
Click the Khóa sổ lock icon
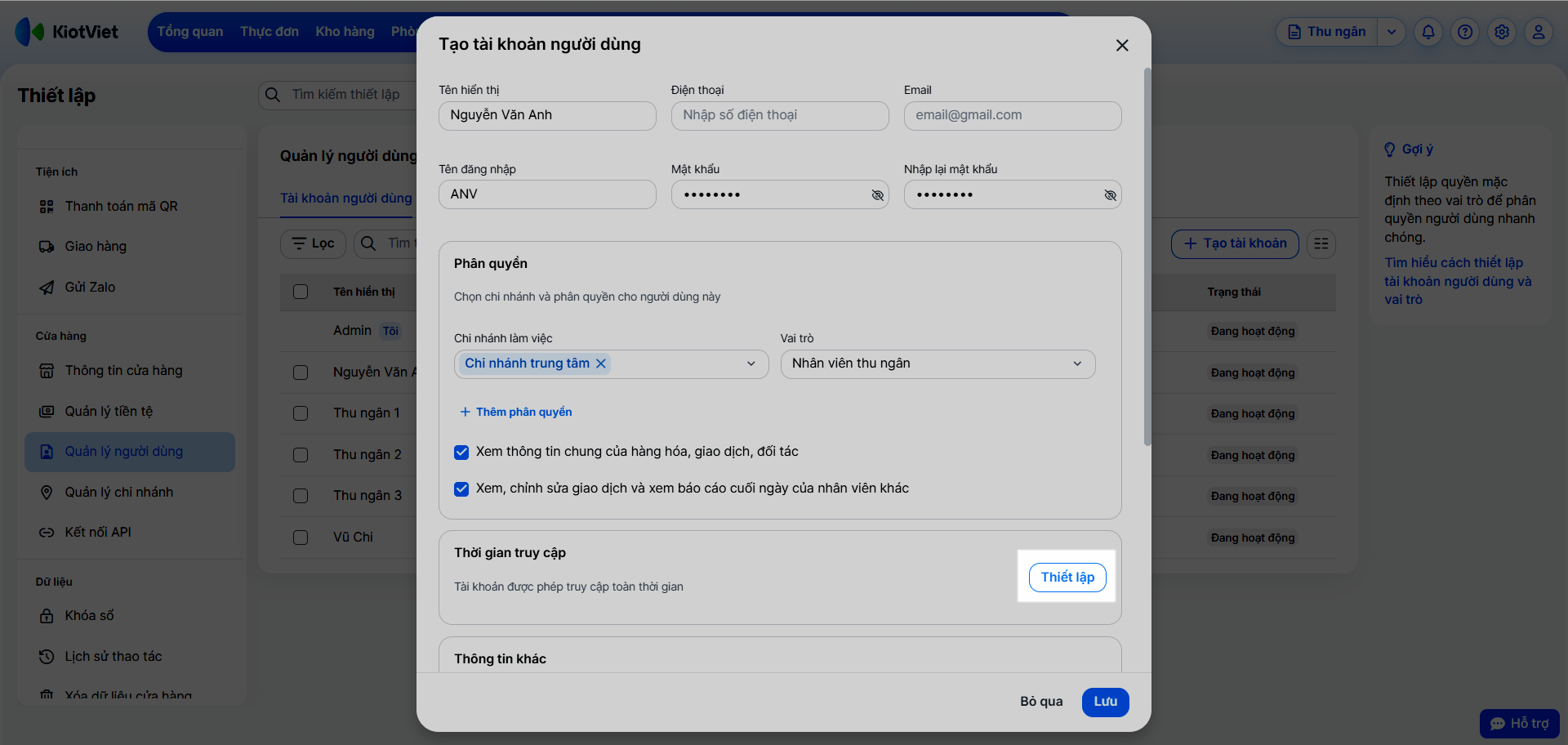point(47,616)
